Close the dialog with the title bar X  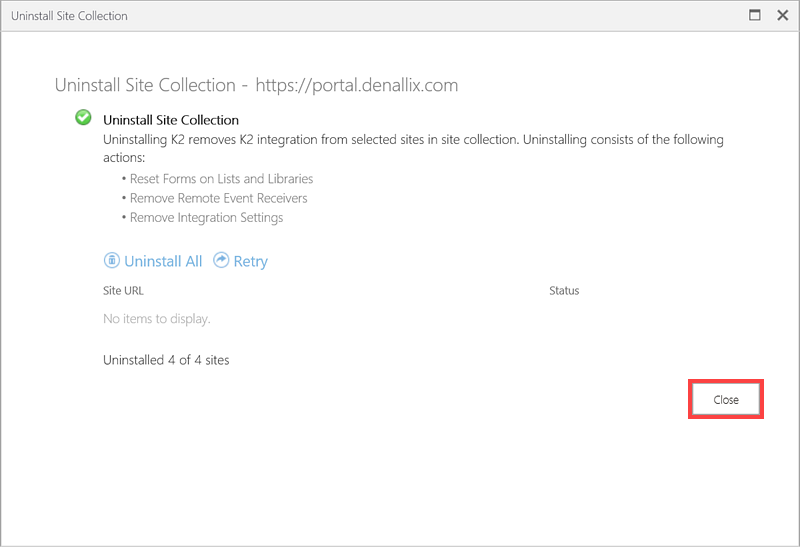point(780,15)
